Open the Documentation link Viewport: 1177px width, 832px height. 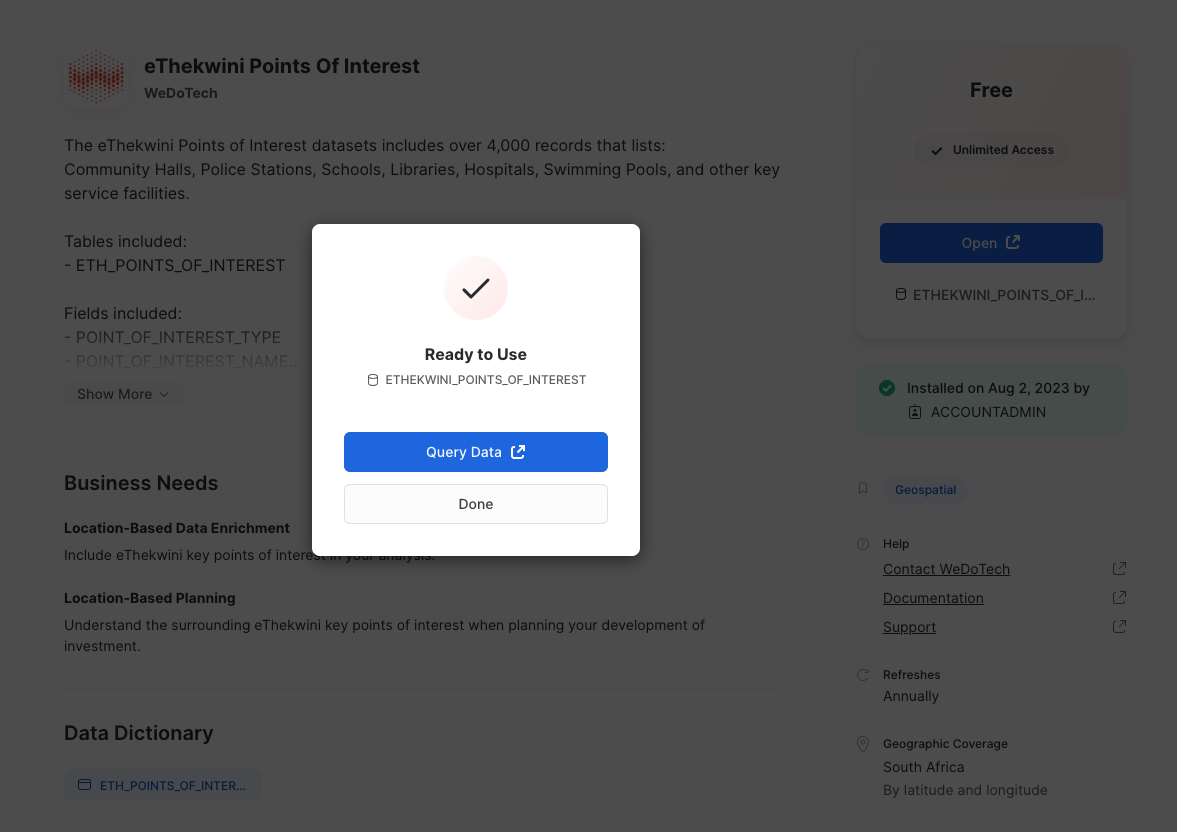point(933,598)
